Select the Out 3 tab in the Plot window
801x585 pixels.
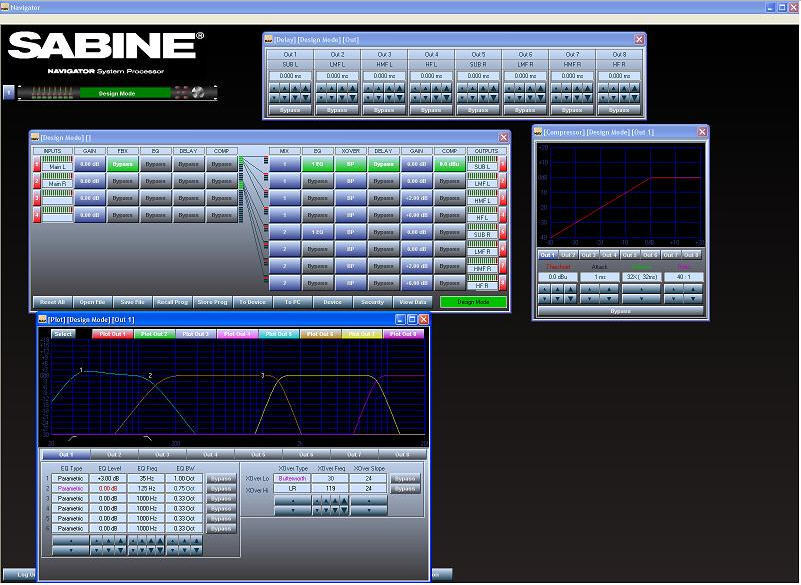[x=162, y=454]
